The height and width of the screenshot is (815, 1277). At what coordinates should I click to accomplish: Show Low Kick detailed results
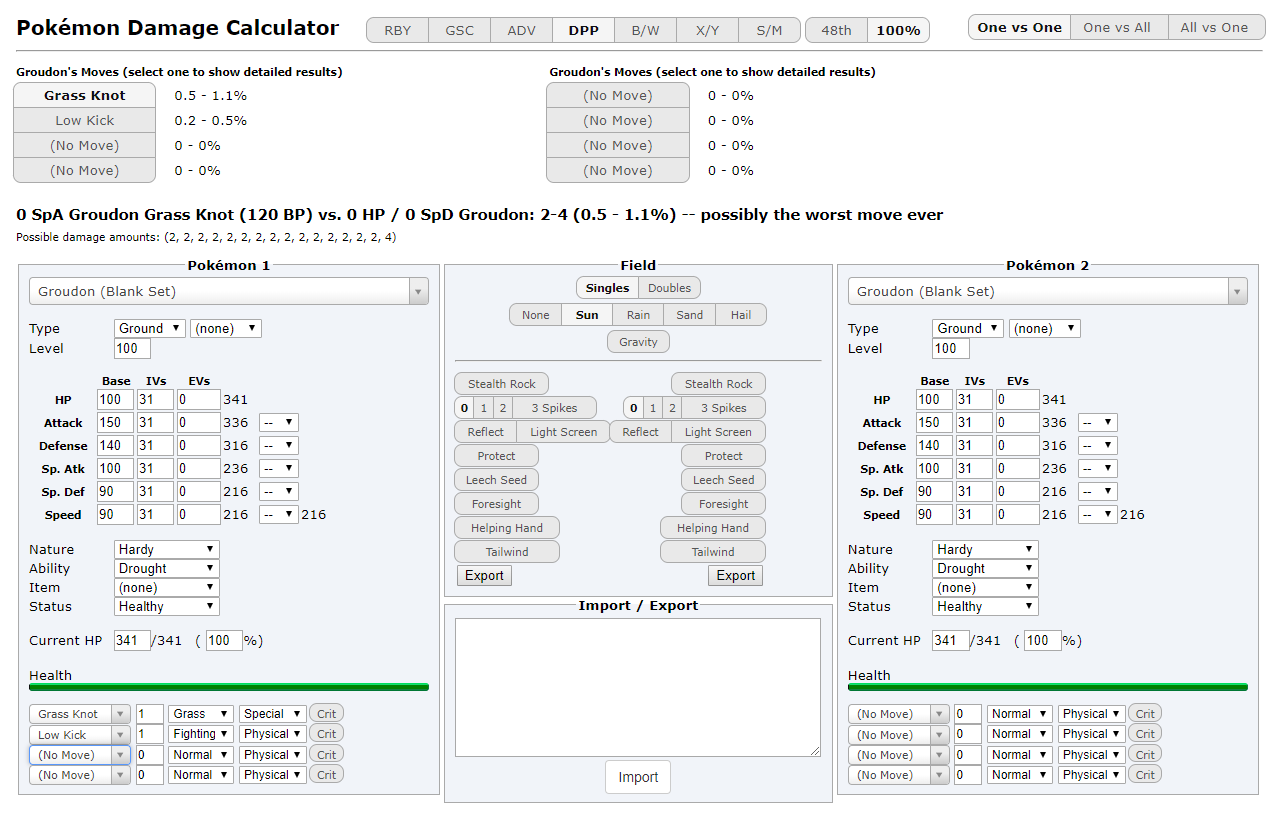click(85, 121)
